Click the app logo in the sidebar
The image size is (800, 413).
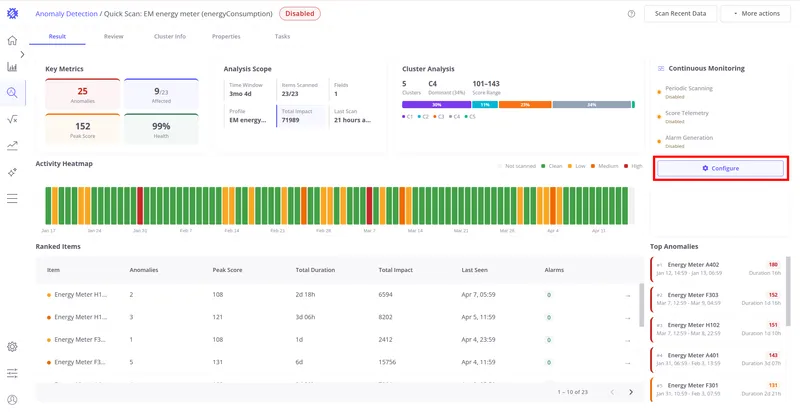[12, 14]
